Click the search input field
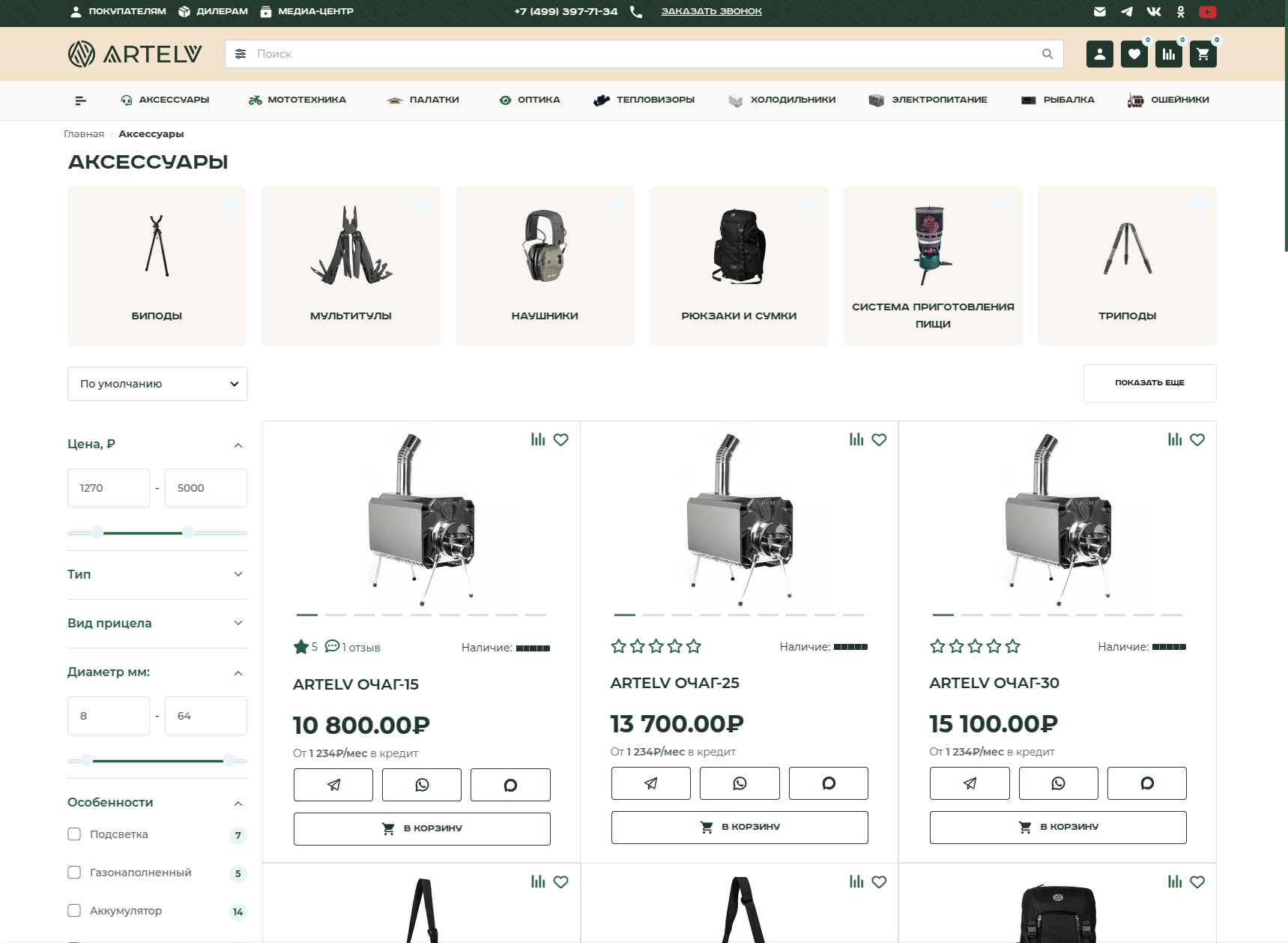The height and width of the screenshot is (943, 1288). pos(644,54)
